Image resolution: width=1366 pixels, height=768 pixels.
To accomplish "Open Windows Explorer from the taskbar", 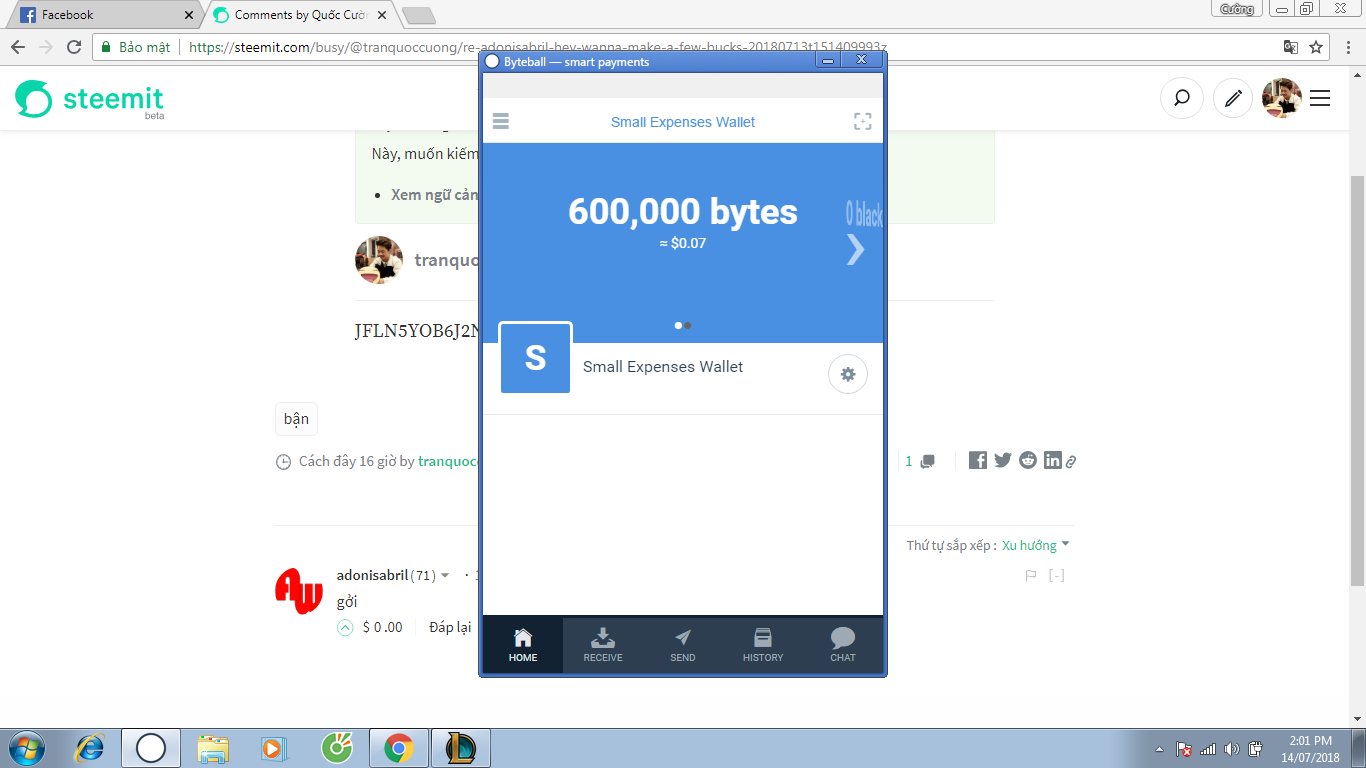I will (x=213, y=747).
